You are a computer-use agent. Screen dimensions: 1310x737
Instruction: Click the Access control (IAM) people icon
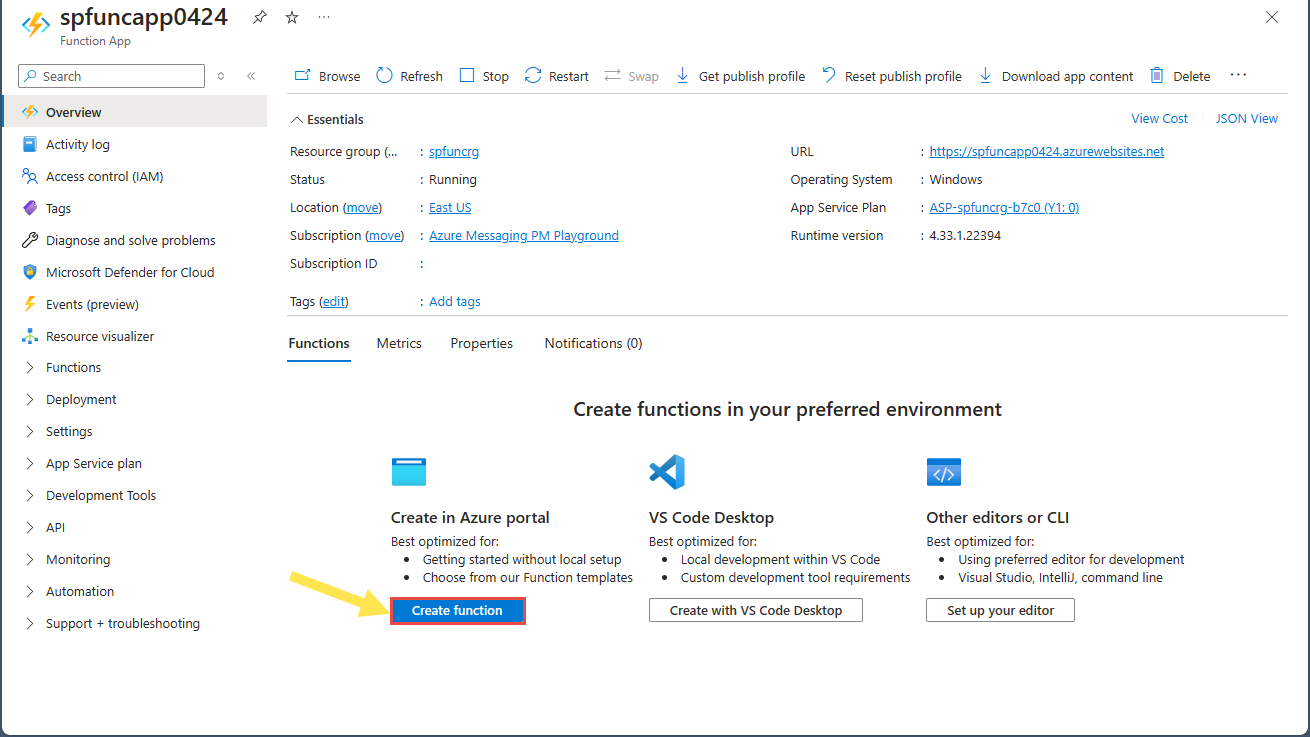(30, 176)
